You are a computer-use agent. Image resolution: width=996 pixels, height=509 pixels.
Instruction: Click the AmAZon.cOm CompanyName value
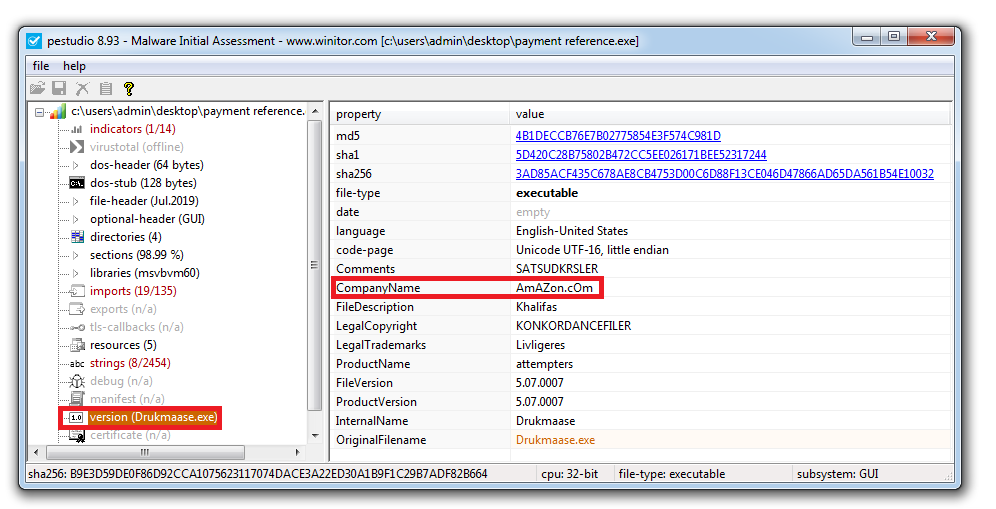click(x=554, y=288)
